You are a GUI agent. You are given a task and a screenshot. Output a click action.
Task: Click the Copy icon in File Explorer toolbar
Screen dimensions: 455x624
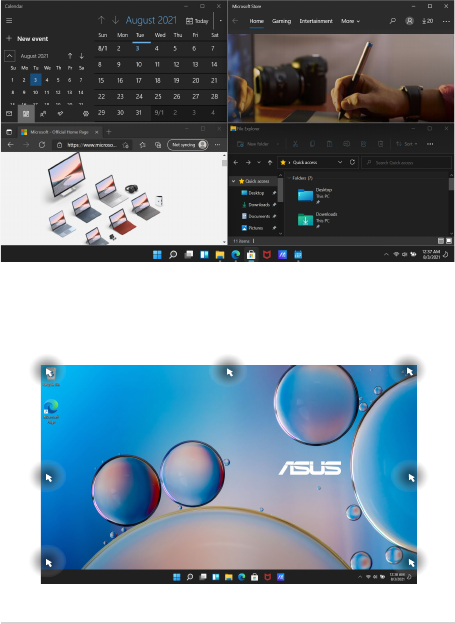(x=312, y=144)
